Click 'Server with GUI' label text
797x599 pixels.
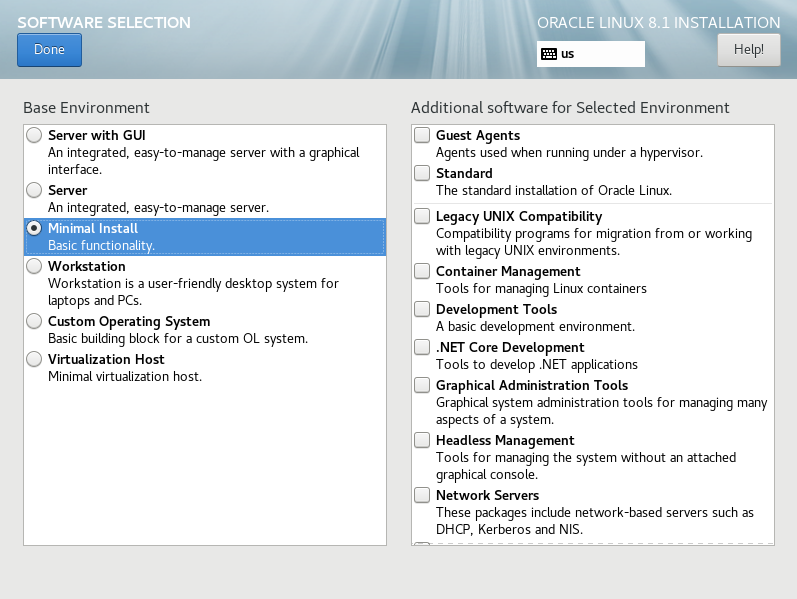[97, 135]
